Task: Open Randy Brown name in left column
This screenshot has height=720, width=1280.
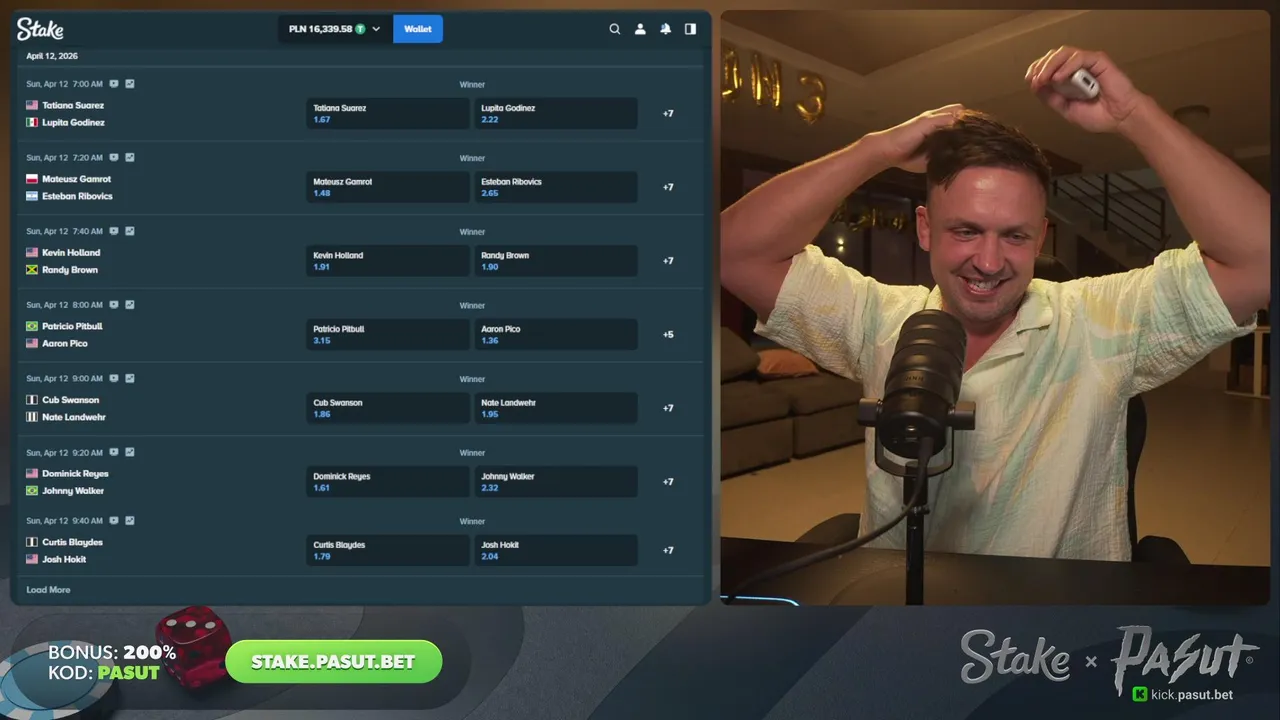Action: coord(70,270)
